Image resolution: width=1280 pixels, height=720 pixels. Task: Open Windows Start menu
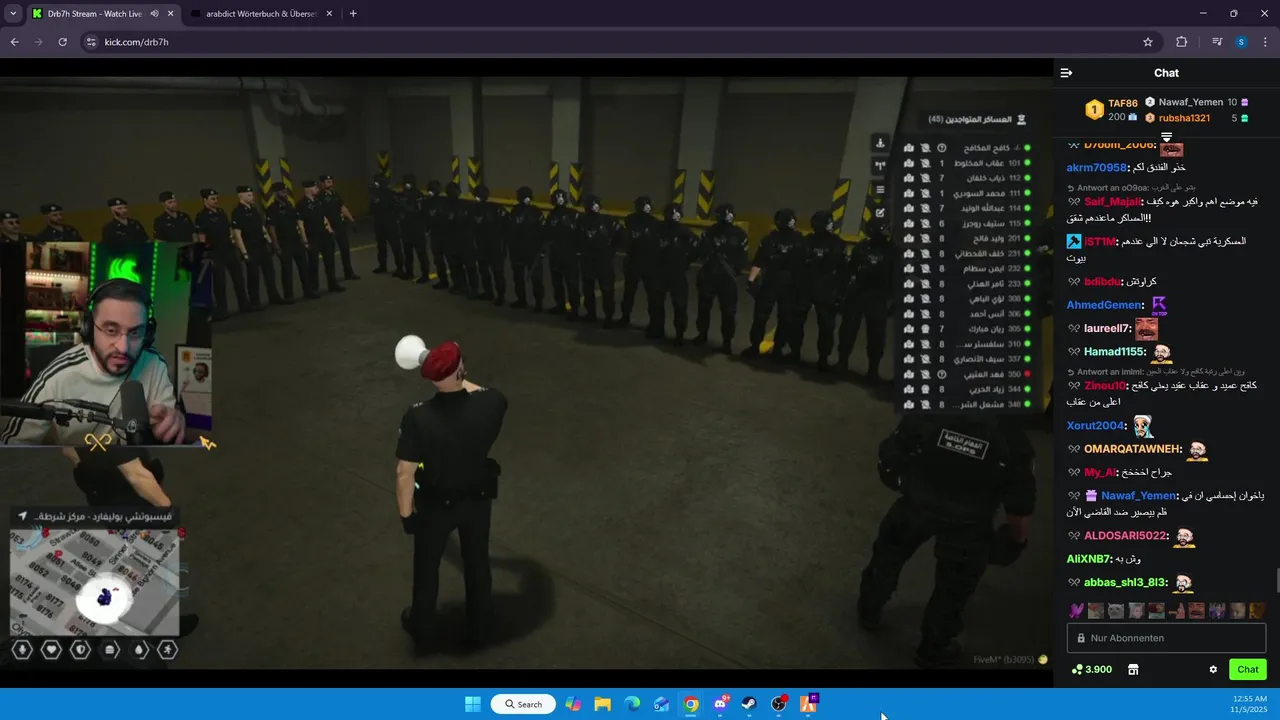pos(472,704)
